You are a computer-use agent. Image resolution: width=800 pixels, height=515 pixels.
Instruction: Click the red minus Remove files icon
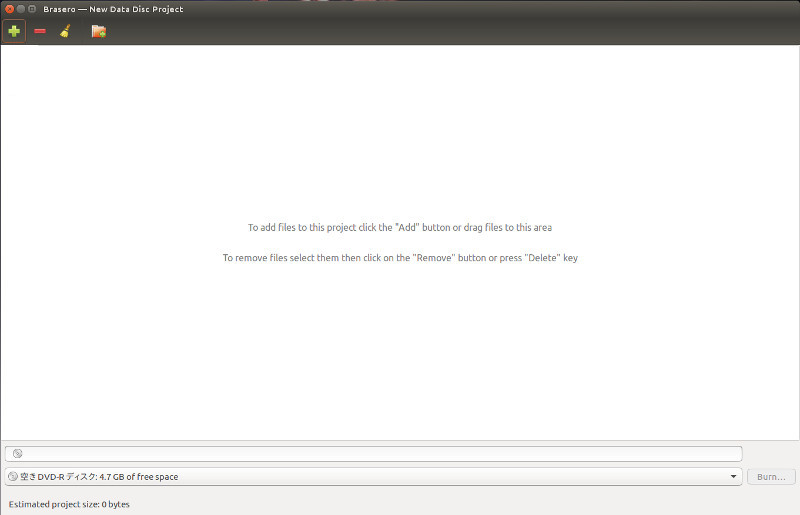(40, 31)
